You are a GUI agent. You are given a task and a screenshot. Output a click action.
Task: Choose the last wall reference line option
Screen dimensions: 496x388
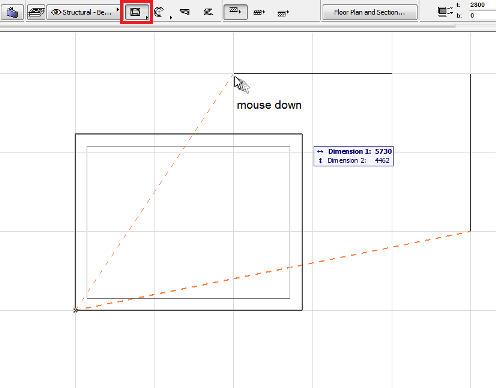pyautogui.click(x=283, y=13)
